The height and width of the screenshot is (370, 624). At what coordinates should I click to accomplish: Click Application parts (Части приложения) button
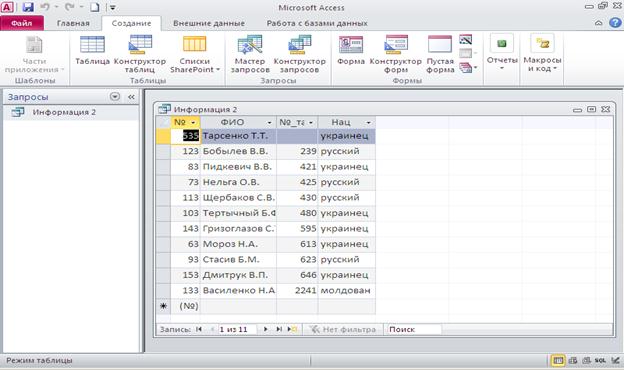pos(34,54)
